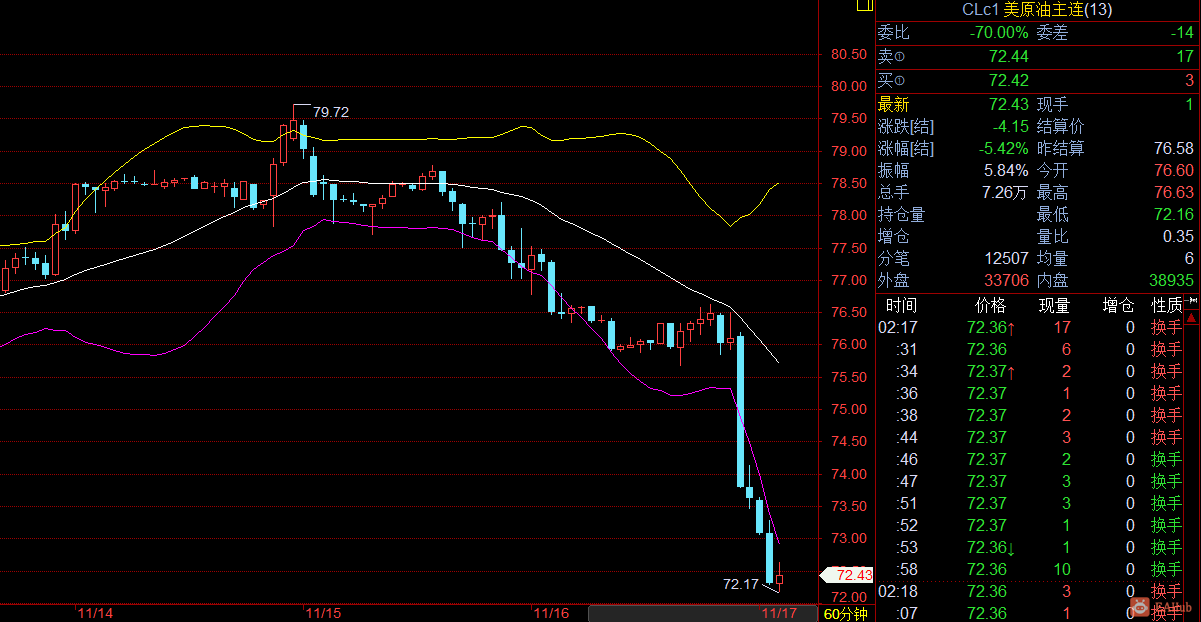Image resolution: width=1201 pixels, height=622 pixels.
Task: Click the 今开 value 76.60
Action: click(x=1174, y=171)
